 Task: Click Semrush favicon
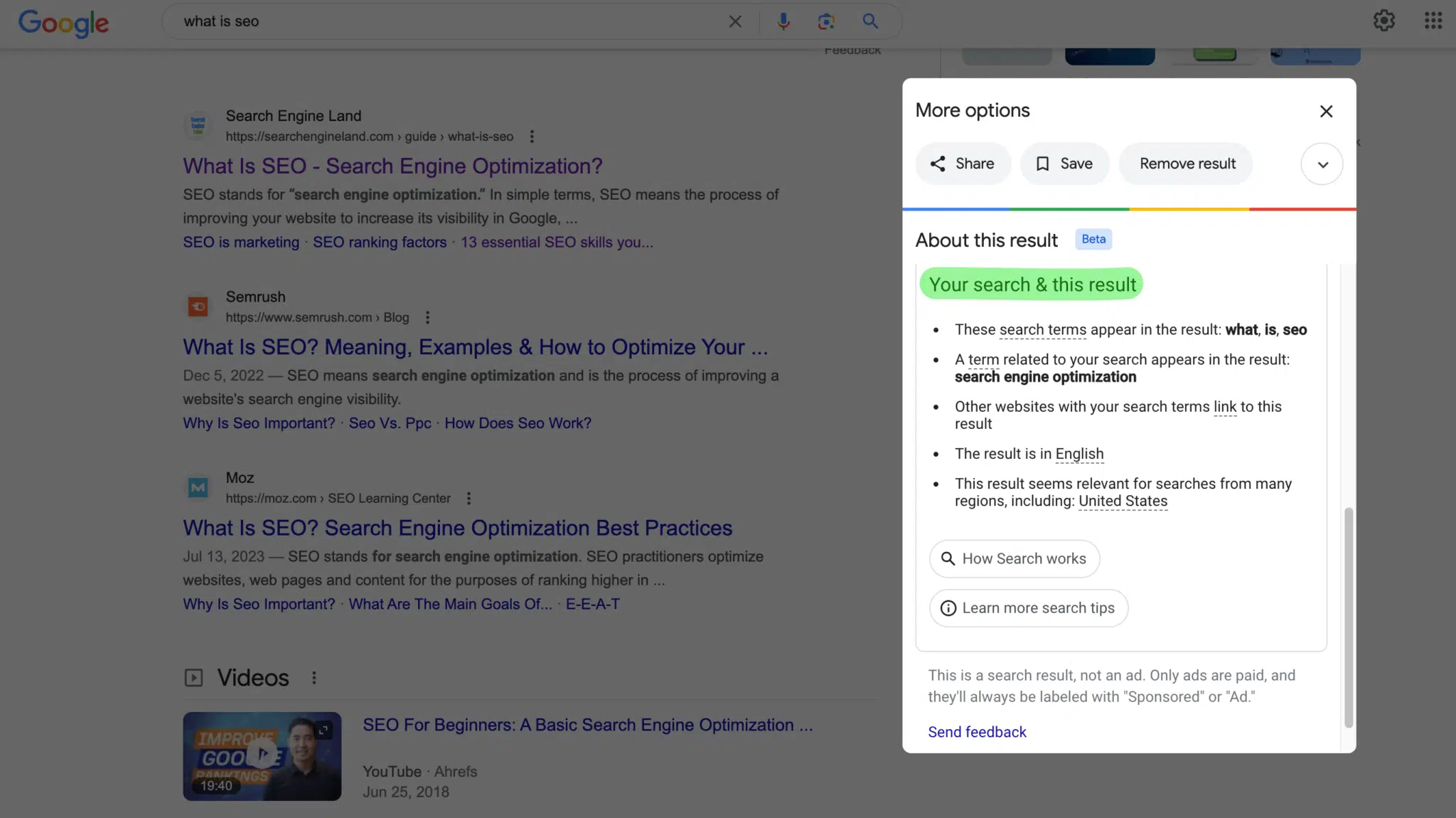coord(198,307)
